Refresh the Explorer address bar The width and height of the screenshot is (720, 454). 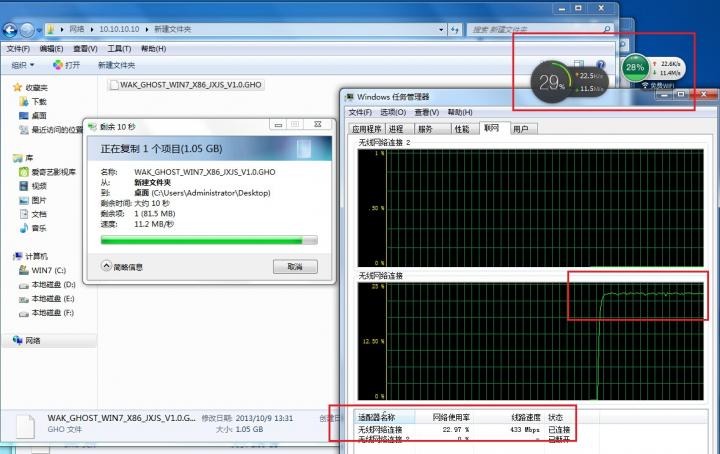[455, 30]
